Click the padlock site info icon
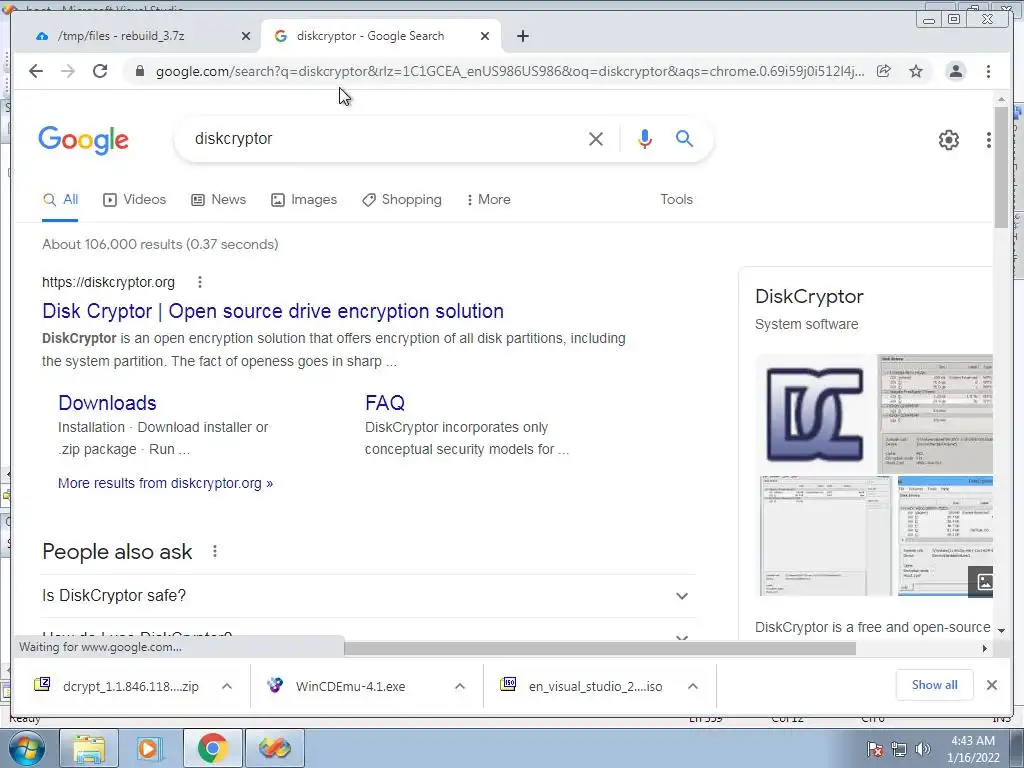 pyautogui.click(x=139, y=71)
